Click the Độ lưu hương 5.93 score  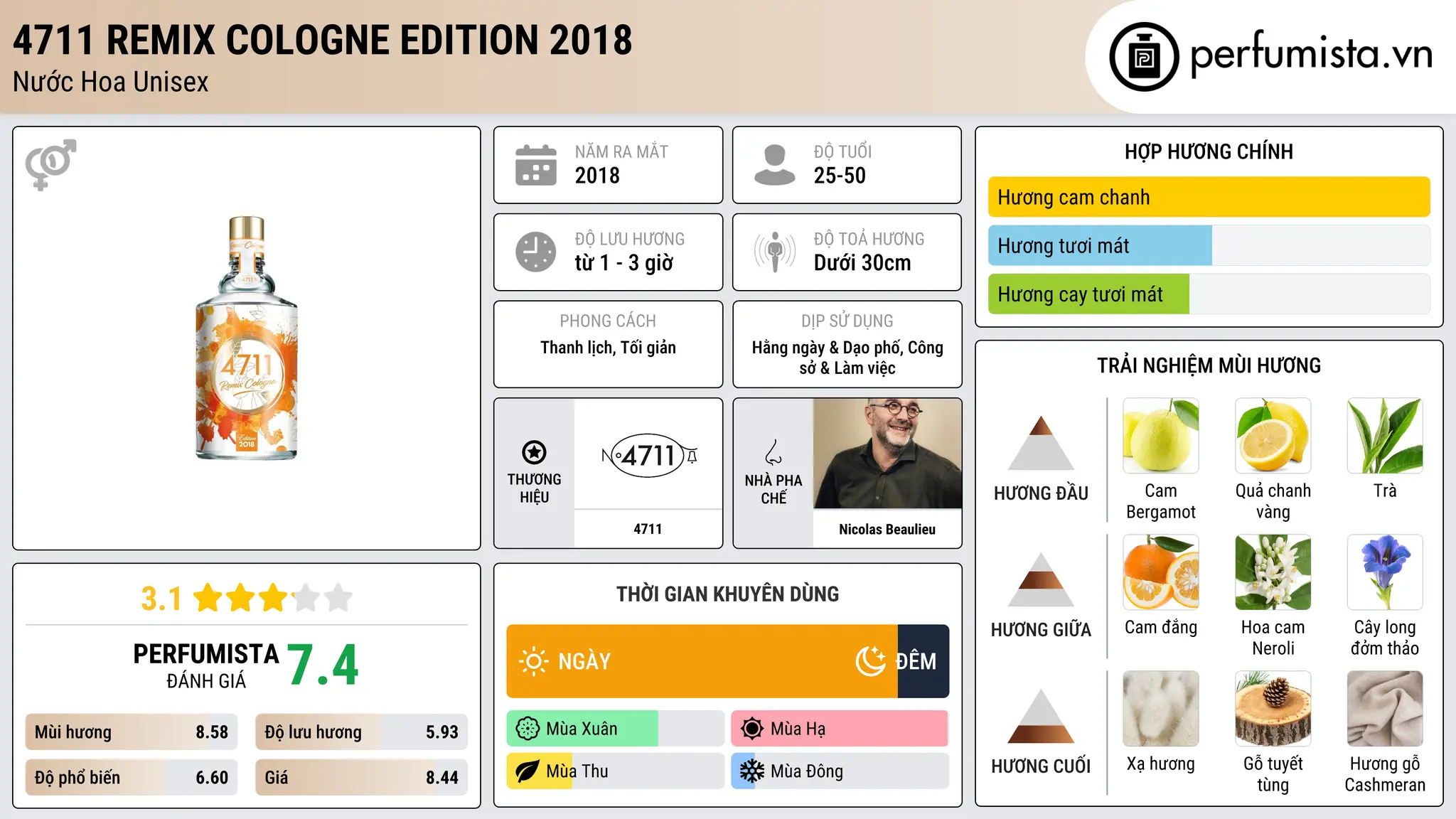361,732
